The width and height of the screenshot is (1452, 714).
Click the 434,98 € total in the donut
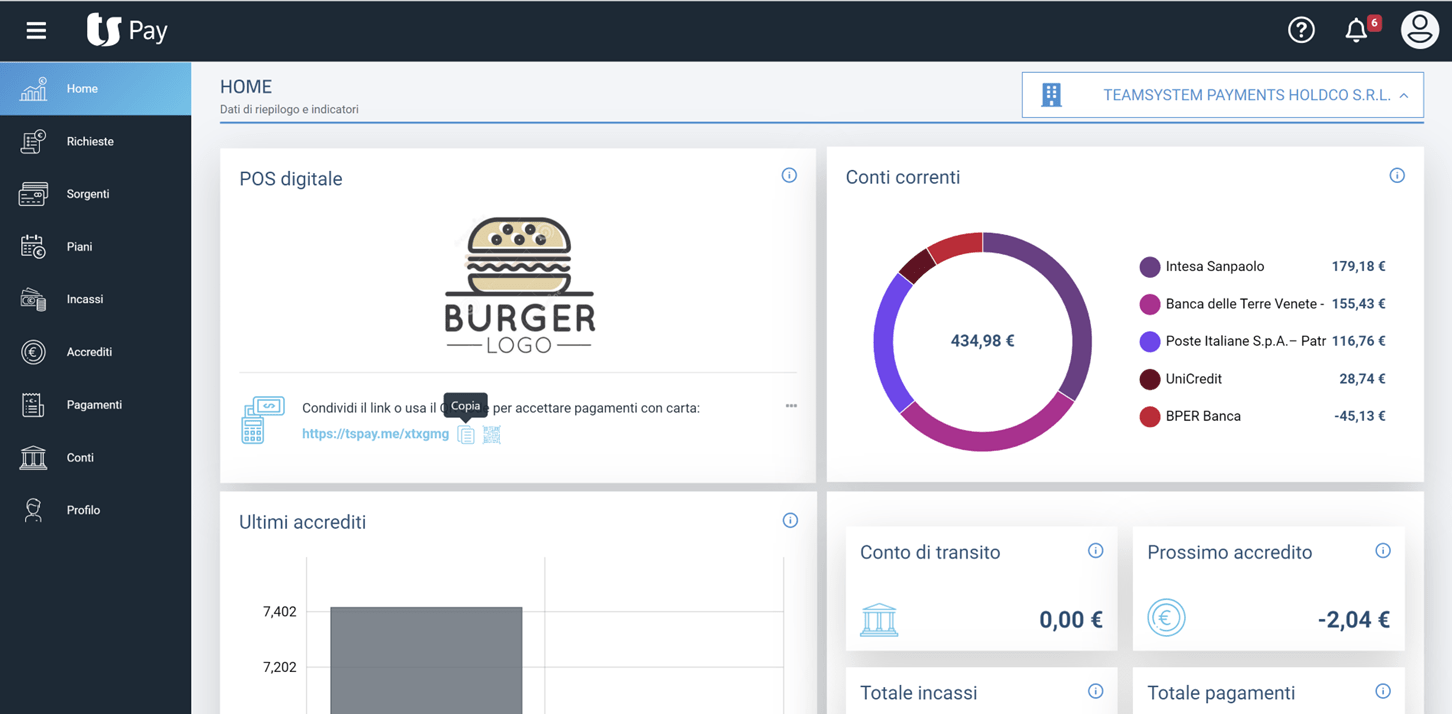(982, 341)
